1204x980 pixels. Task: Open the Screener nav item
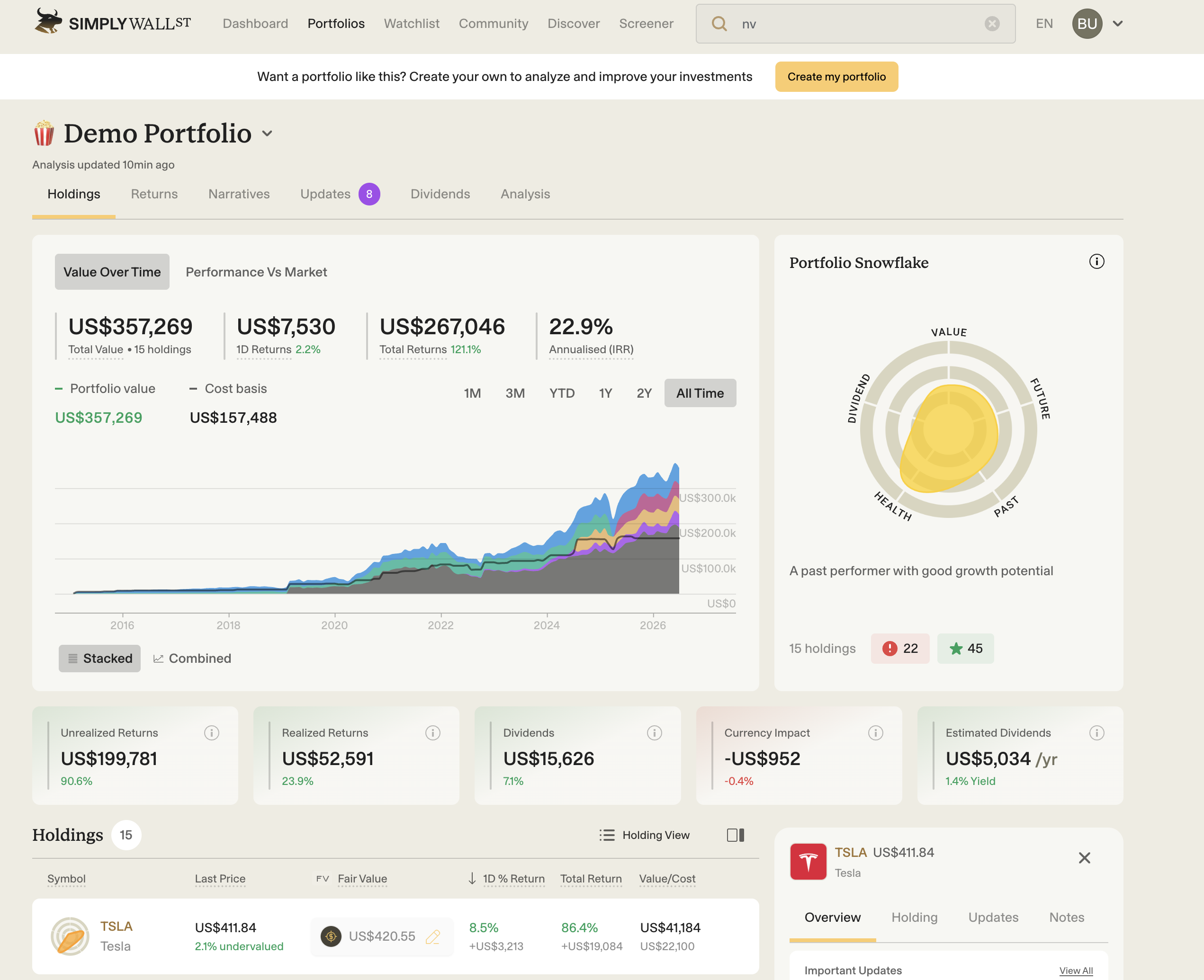(x=646, y=24)
